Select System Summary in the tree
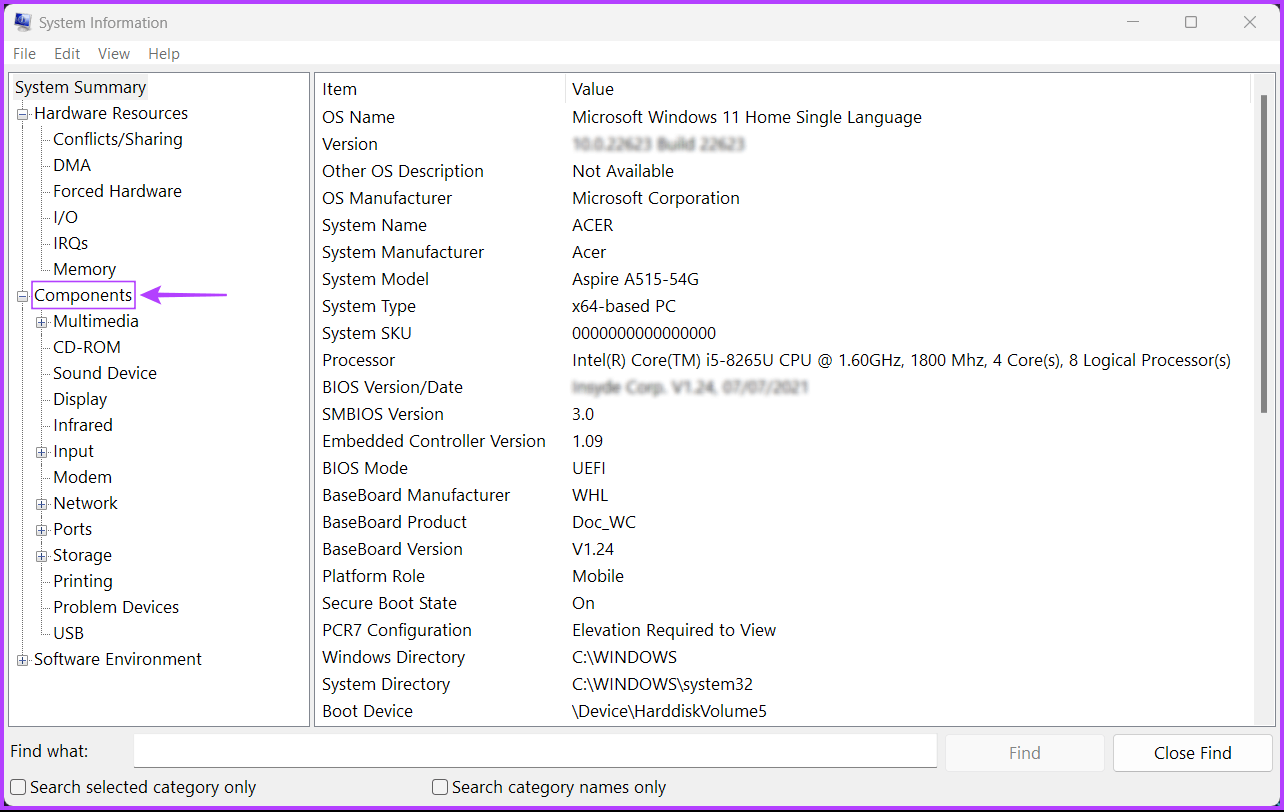This screenshot has height=812, width=1284. pos(81,87)
